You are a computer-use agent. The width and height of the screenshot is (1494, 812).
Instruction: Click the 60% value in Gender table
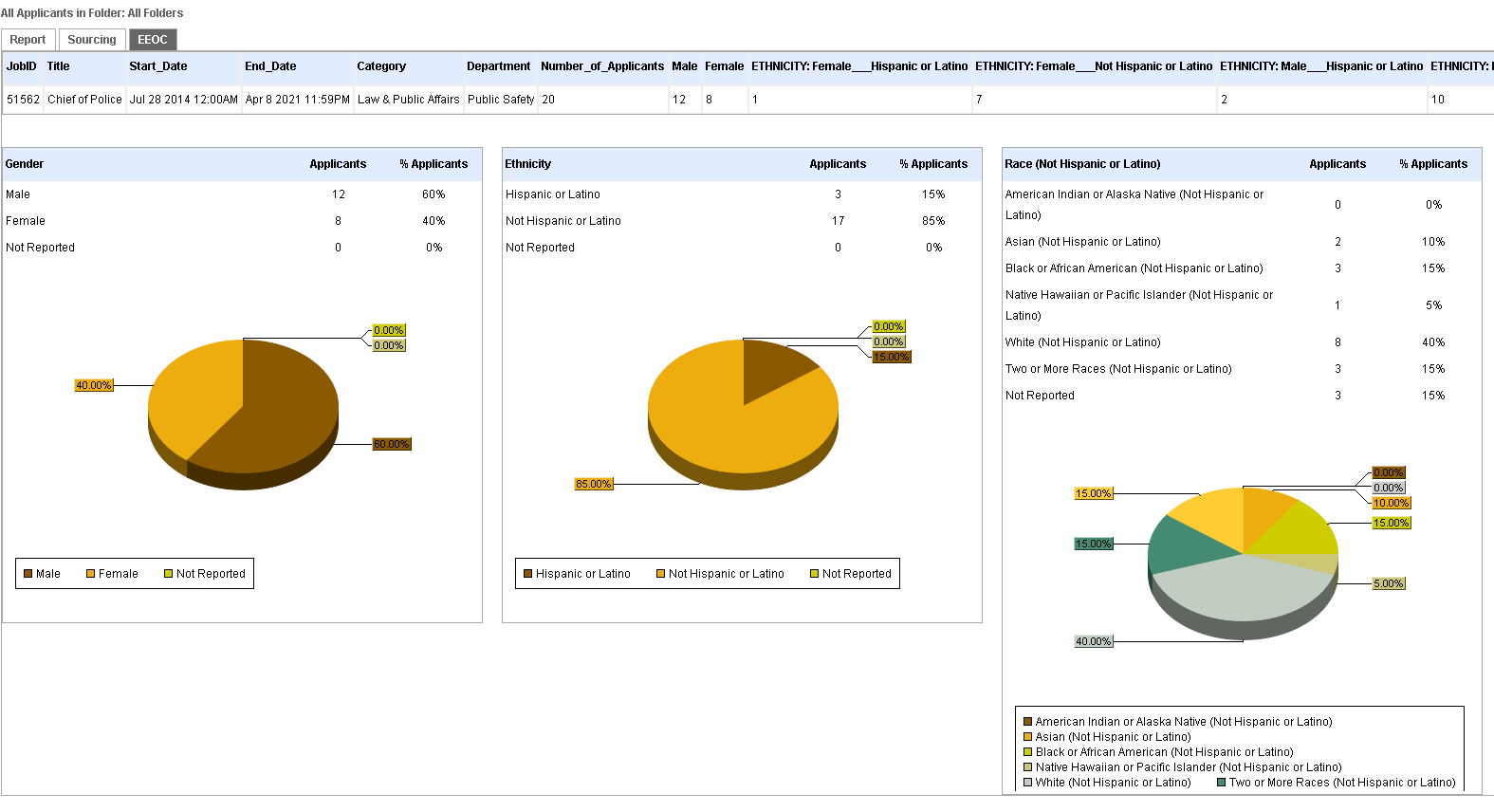(433, 194)
